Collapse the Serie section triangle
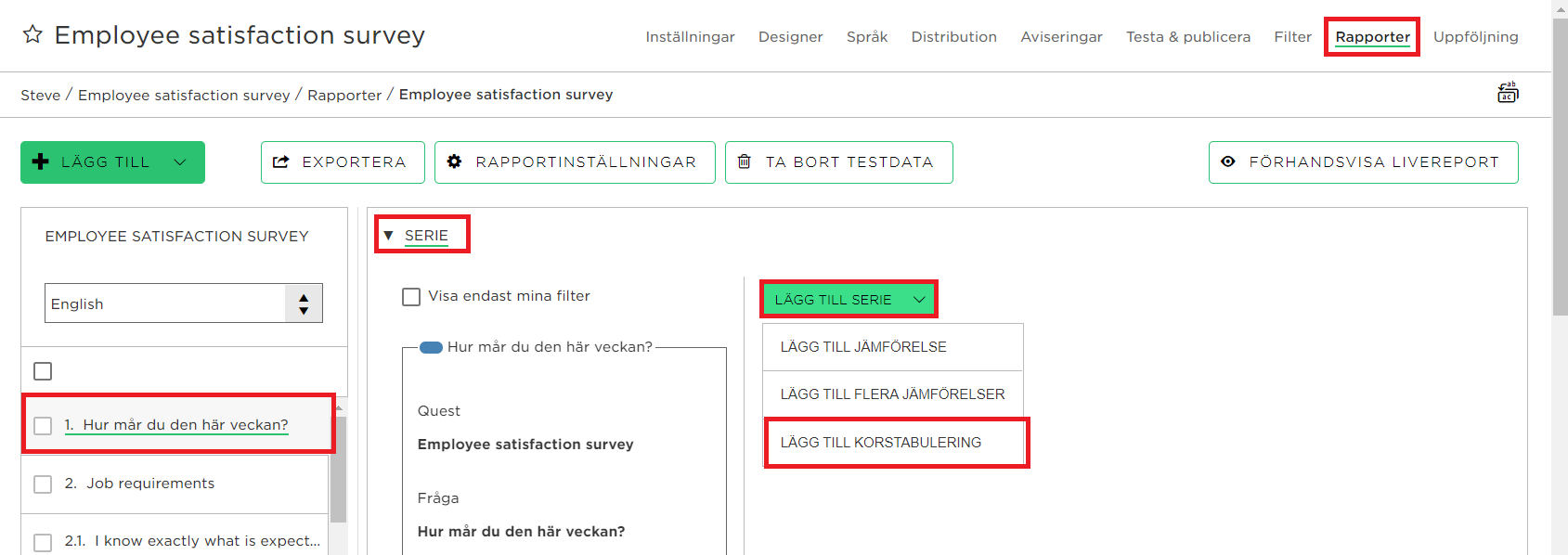Viewport: 1568px width, 555px height. click(388, 236)
